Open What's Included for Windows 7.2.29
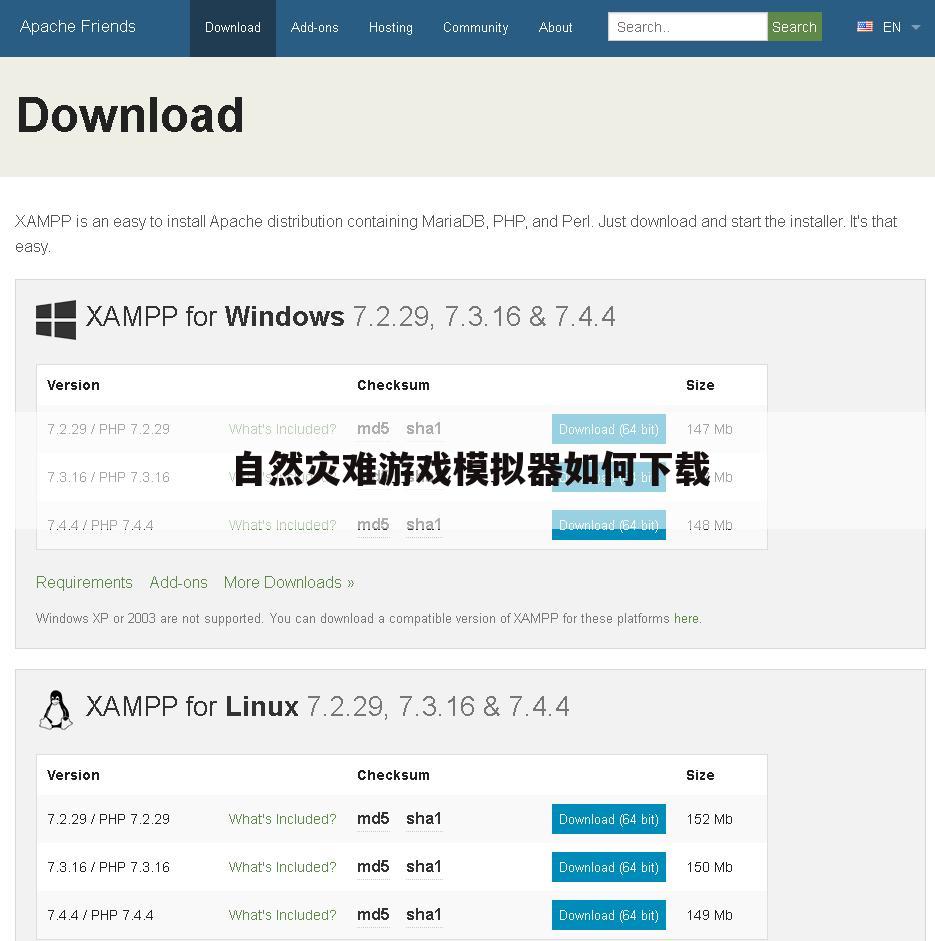 (x=282, y=429)
